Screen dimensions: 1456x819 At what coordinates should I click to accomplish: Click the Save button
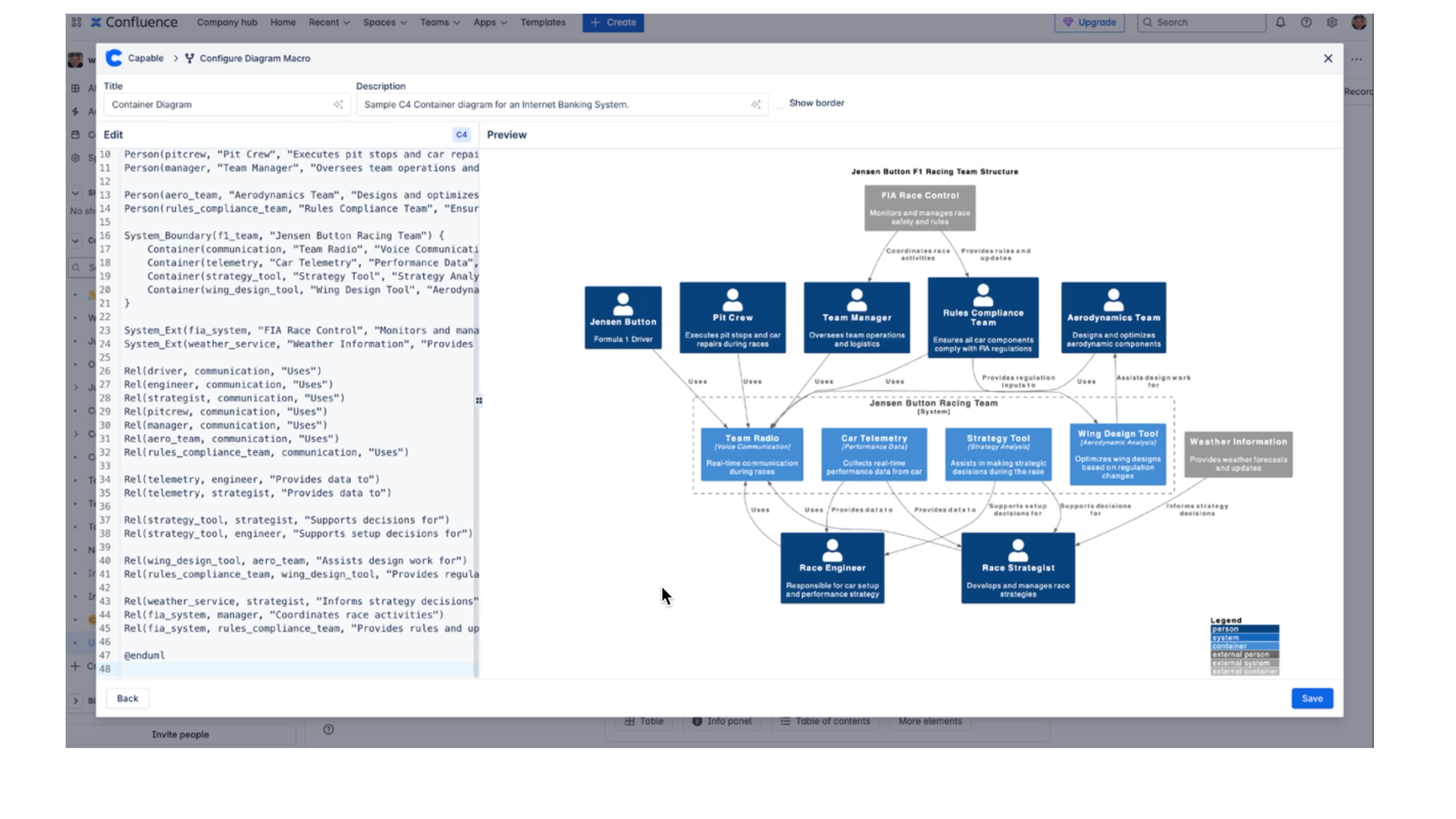click(x=1312, y=698)
